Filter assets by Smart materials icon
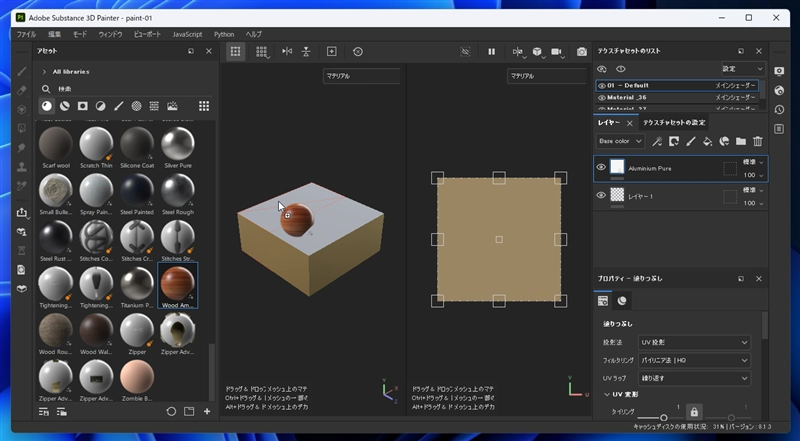Screen dimensions: 800x441 (65, 106)
